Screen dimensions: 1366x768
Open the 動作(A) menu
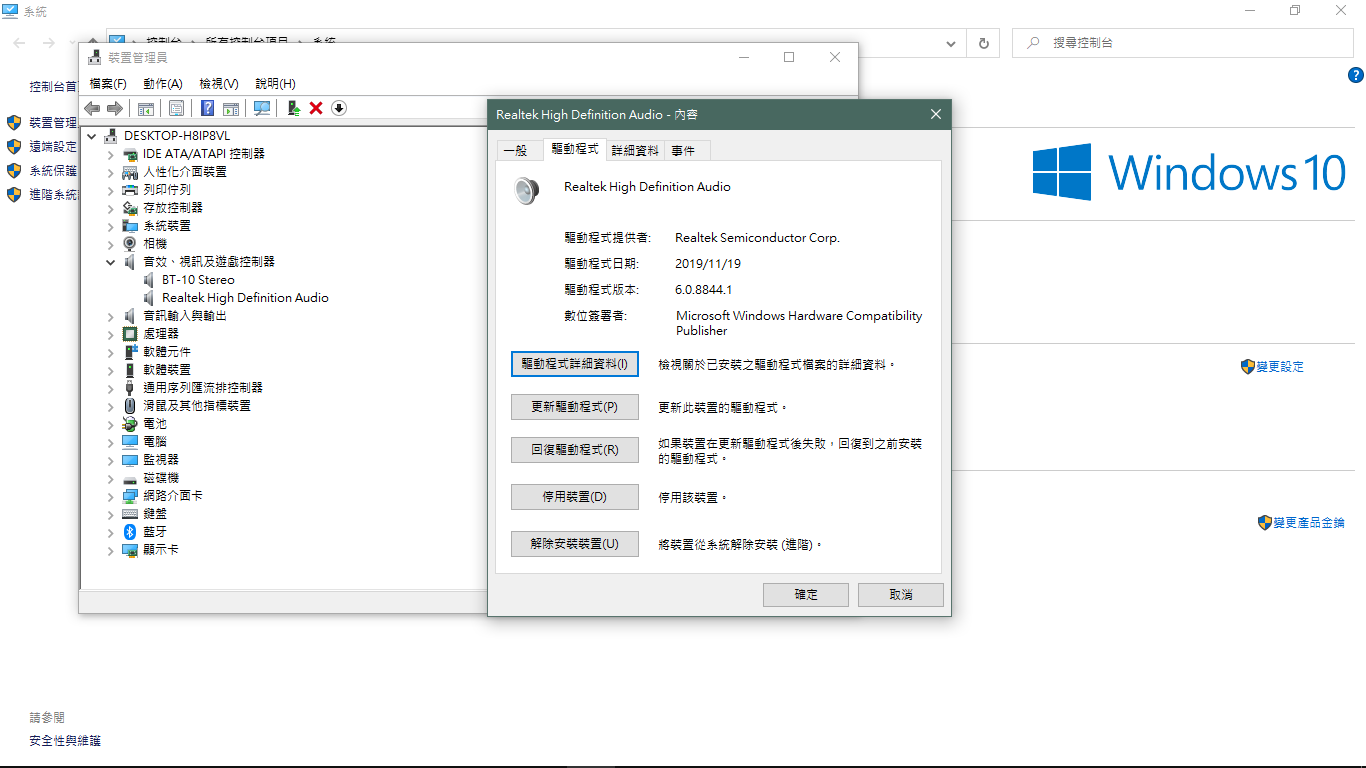point(163,84)
